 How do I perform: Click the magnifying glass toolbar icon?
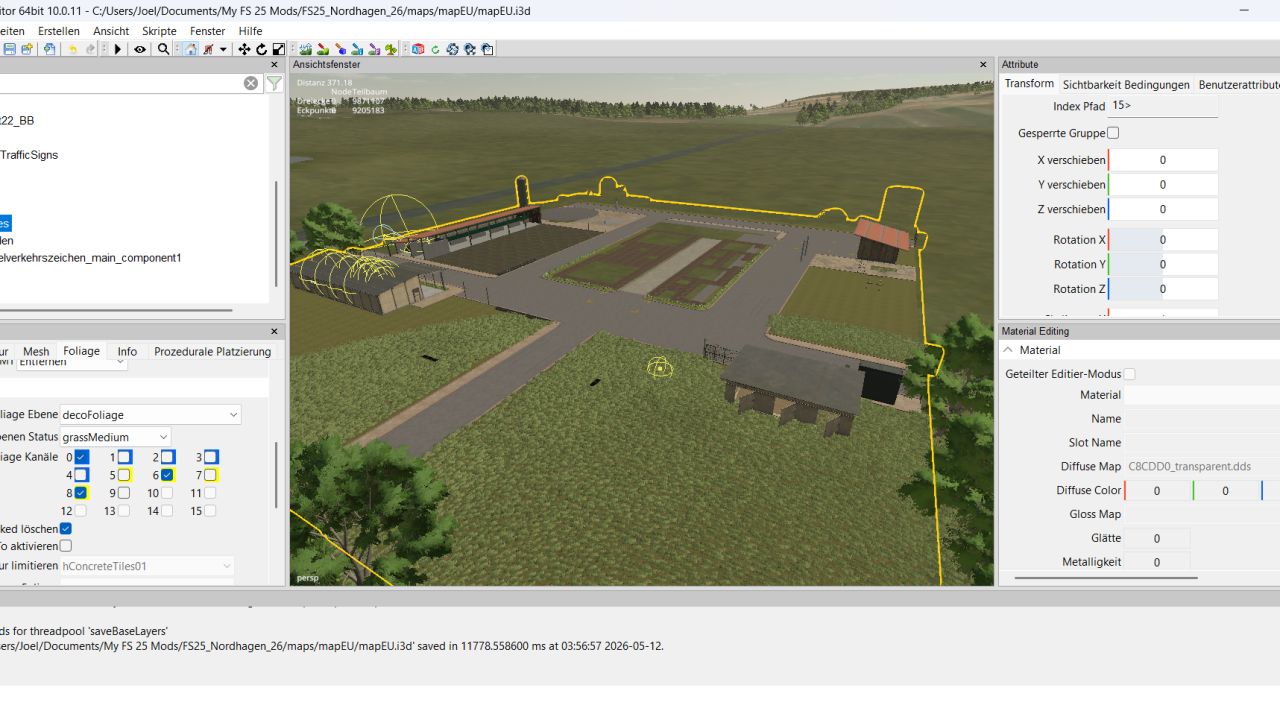pos(164,49)
